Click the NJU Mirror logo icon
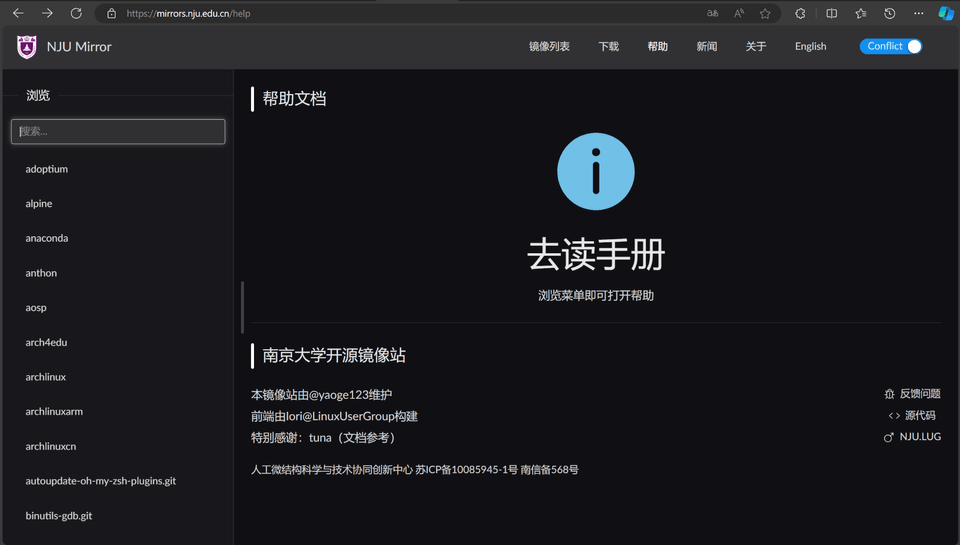The image size is (960, 545). point(27,47)
